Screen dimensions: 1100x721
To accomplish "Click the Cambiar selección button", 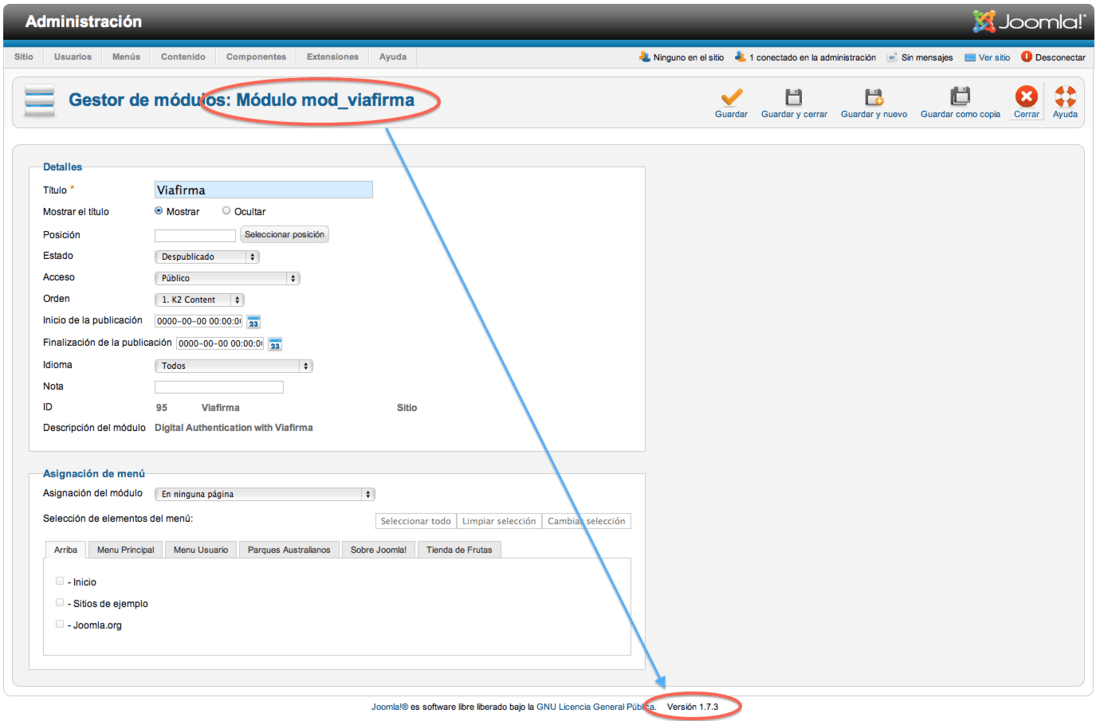I will [586, 521].
